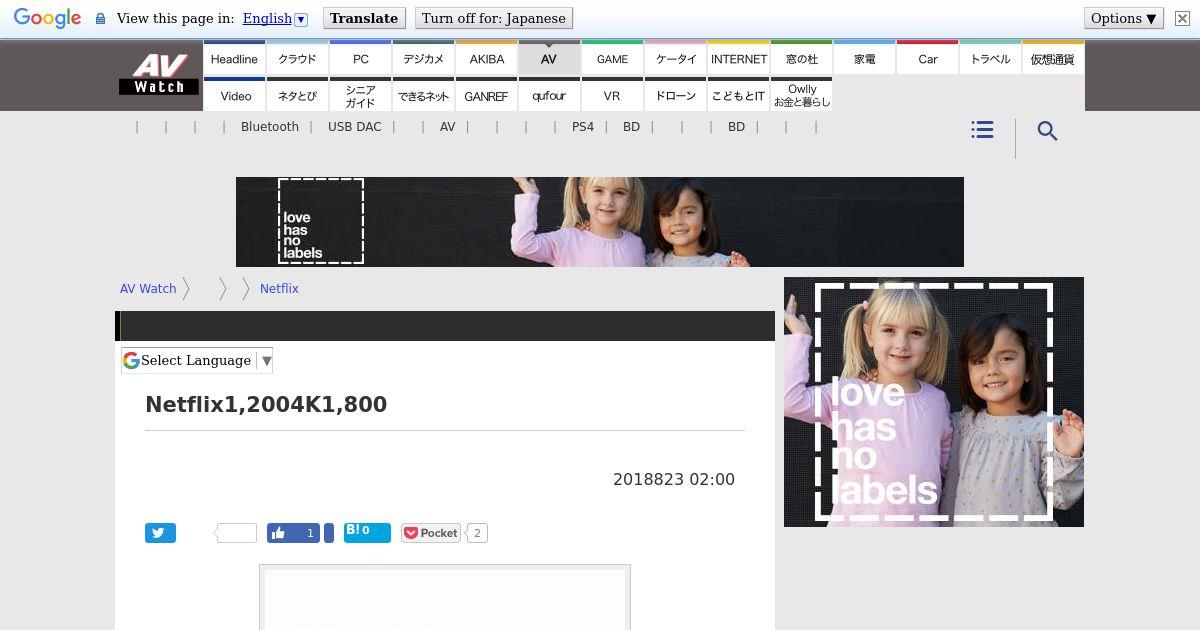
Task: Open the シニアガイド tab
Action: pos(360,95)
